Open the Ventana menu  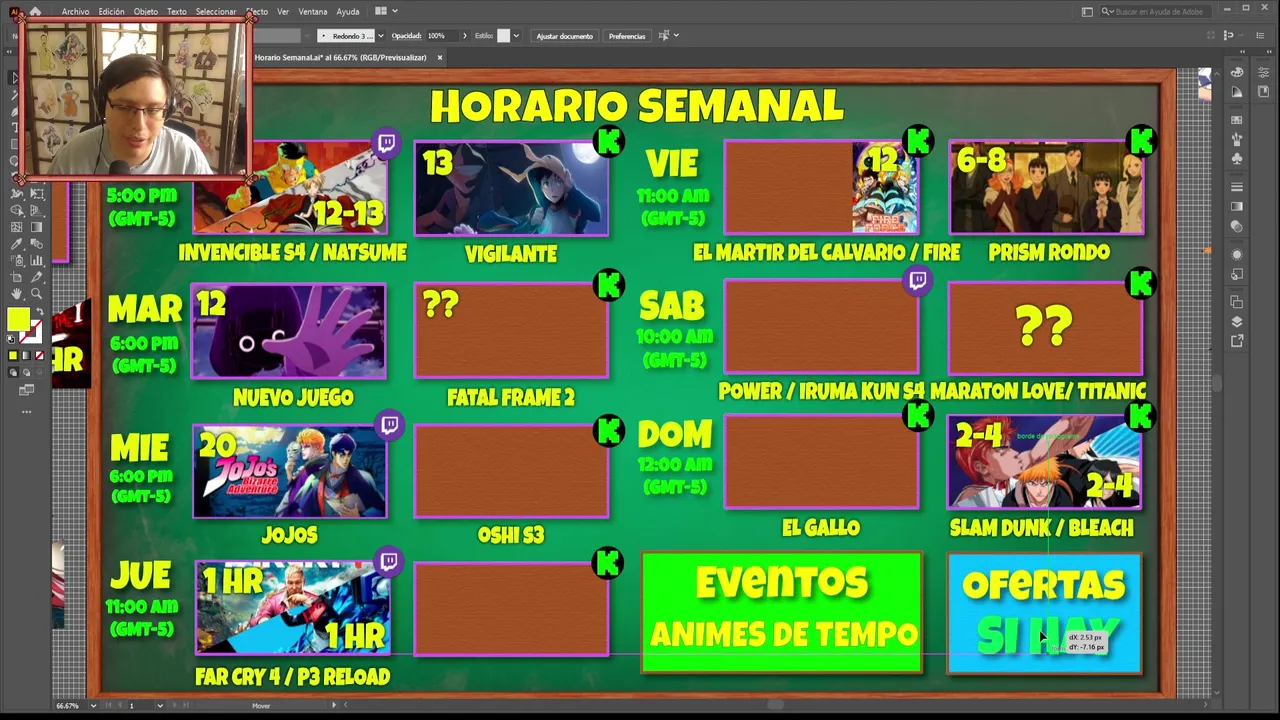pyautogui.click(x=313, y=11)
